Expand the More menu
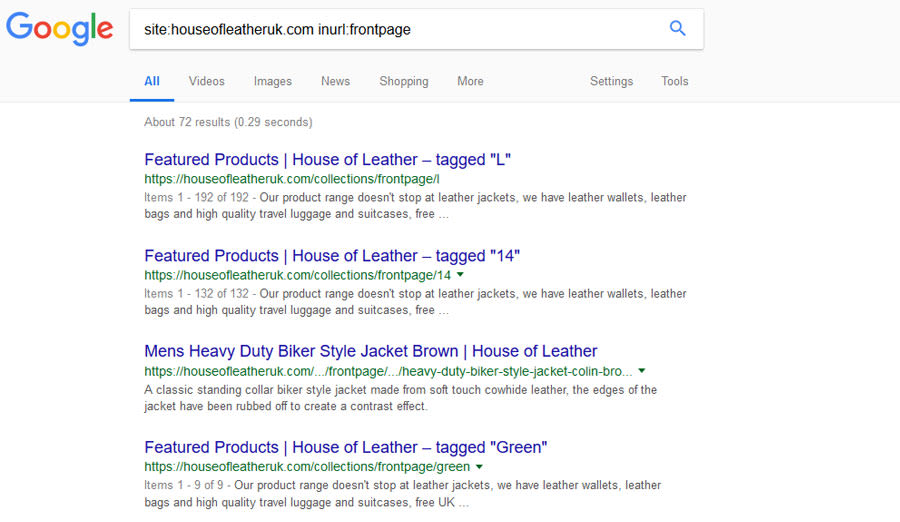Viewport: 900px width, 522px height. point(470,81)
